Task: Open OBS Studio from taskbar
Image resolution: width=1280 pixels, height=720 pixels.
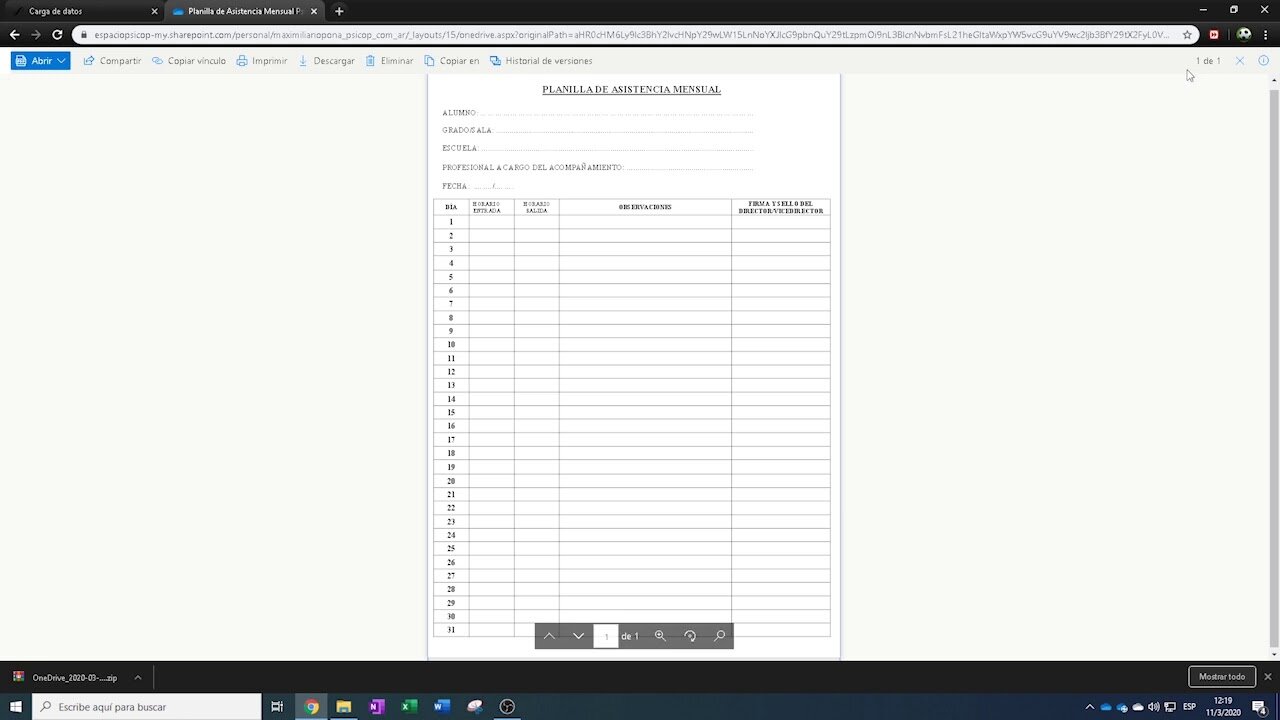Action: [x=507, y=706]
